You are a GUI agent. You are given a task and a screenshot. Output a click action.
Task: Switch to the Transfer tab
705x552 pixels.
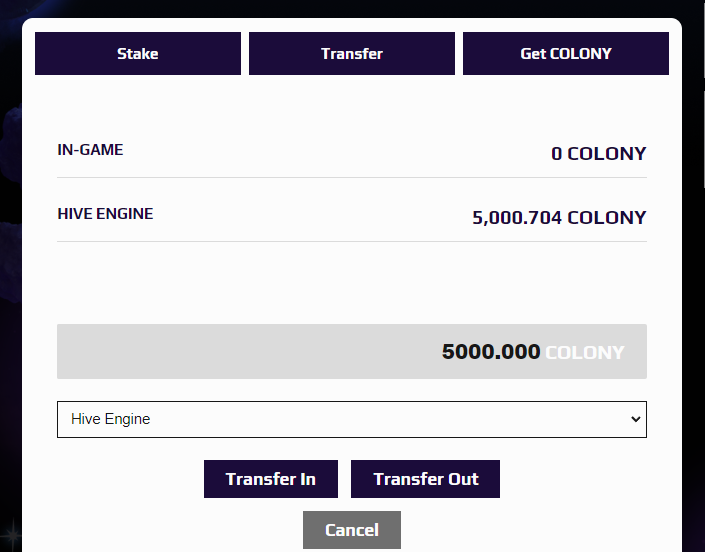click(x=352, y=54)
